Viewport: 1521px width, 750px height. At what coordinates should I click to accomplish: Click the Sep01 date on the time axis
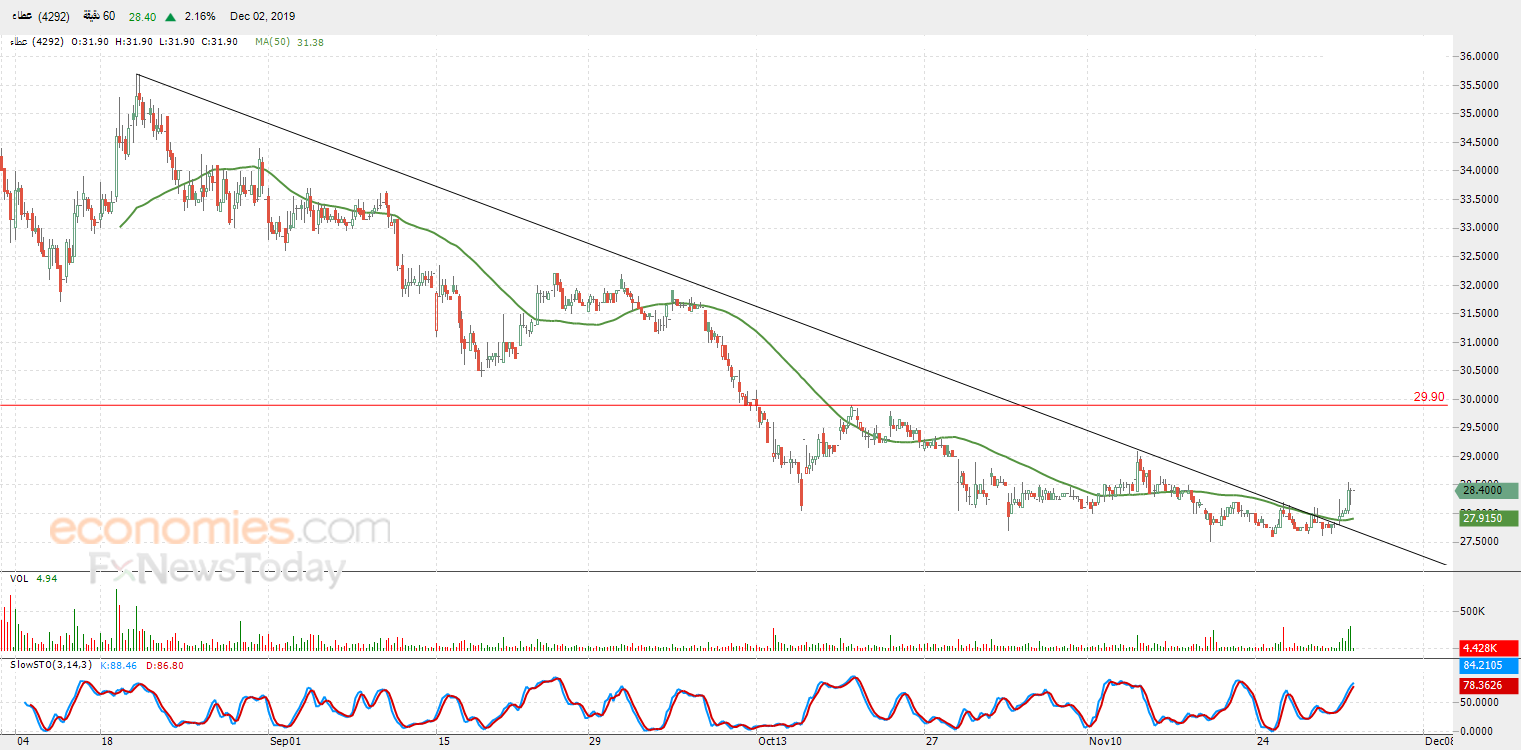pyautogui.click(x=285, y=741)
